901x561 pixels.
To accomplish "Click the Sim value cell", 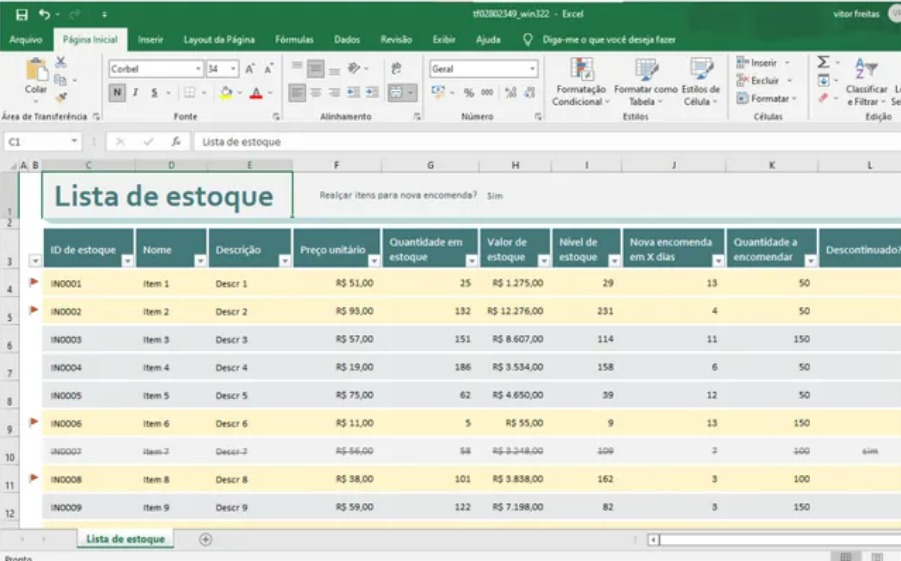I will click(x=495, y=196).
